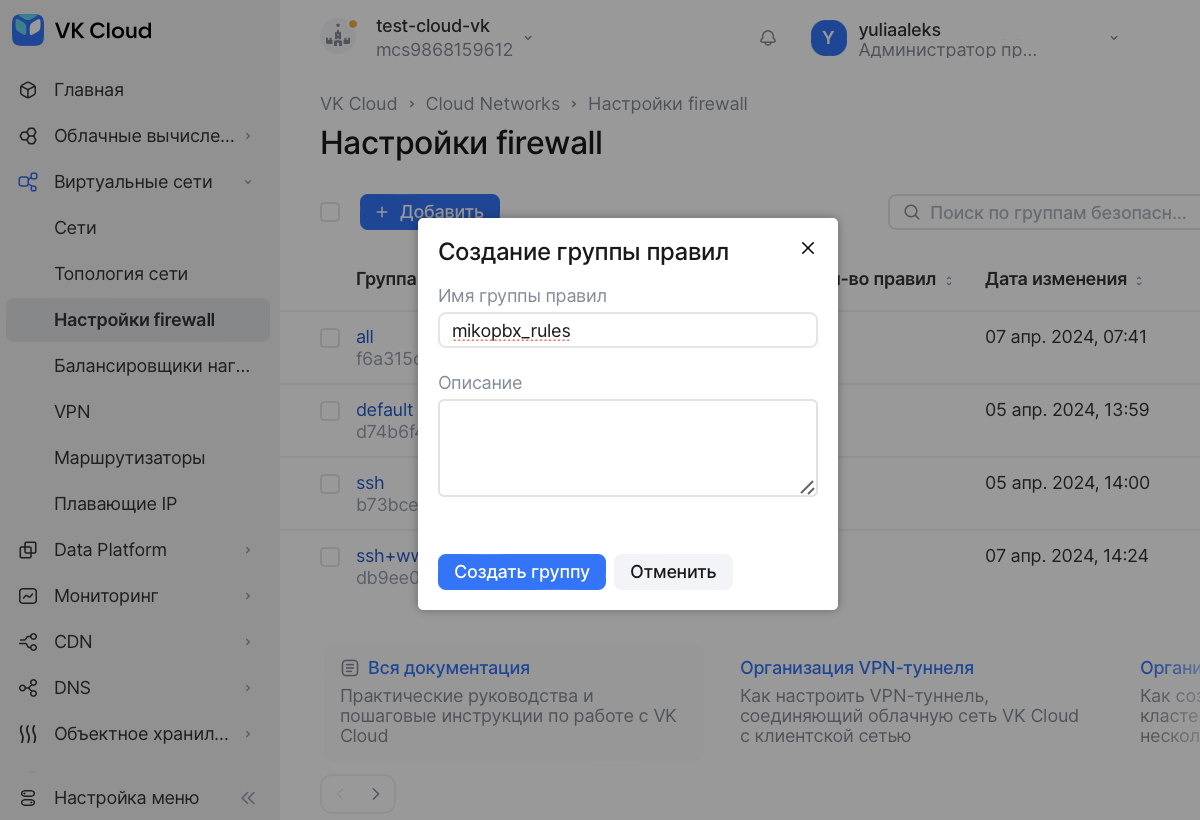The height and width of the screenshot is (820, 1200).
Task: Open the test-cloud-vk project dropdown
Action: tap(528, 38)
